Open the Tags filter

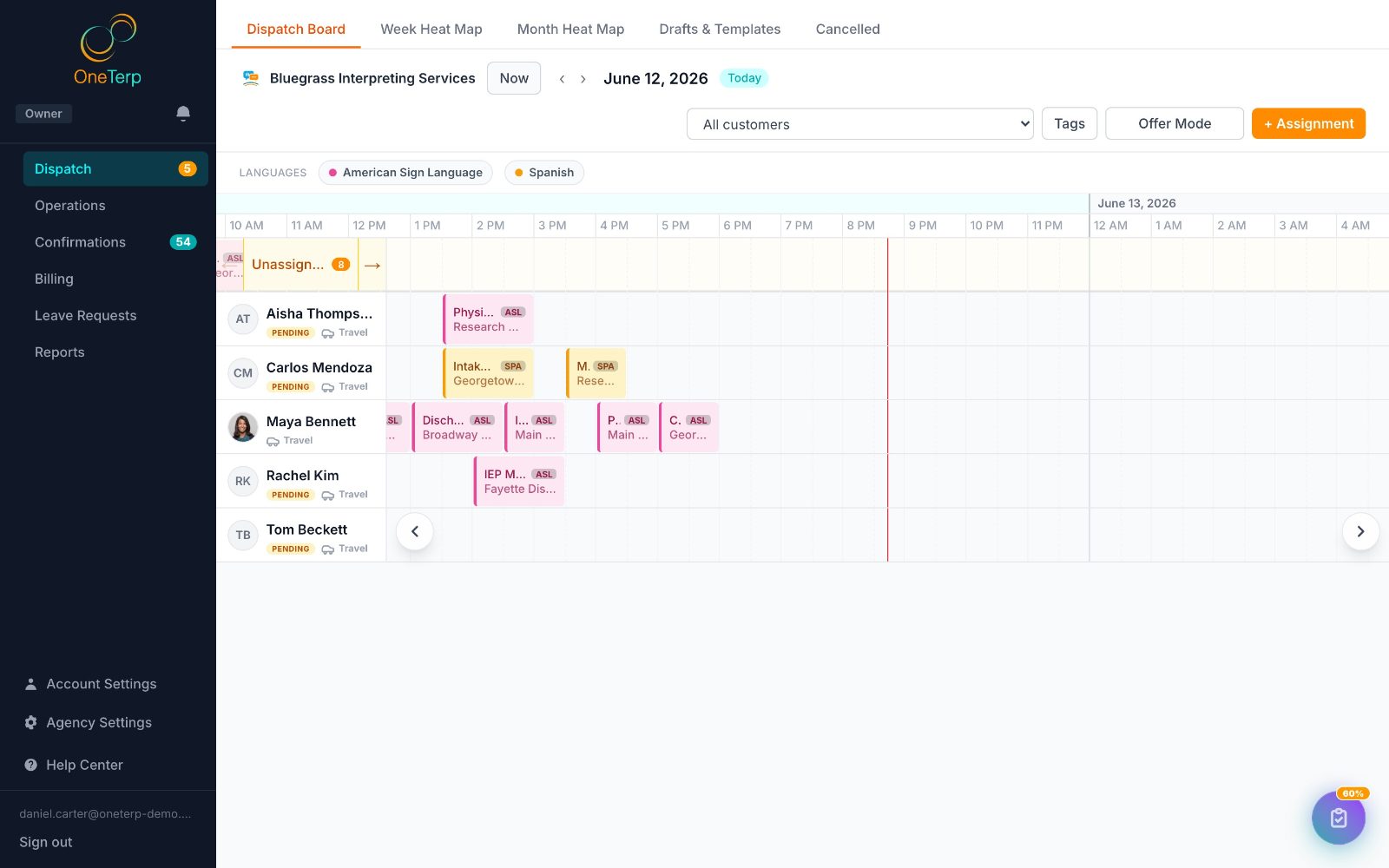tap(1070, 123)
